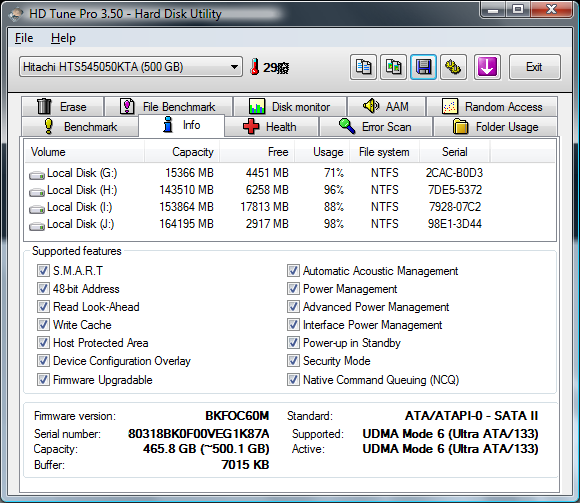This screenshot has height=503, width=580.
Task: Select the Info tab
Action: tap(181, 125)
